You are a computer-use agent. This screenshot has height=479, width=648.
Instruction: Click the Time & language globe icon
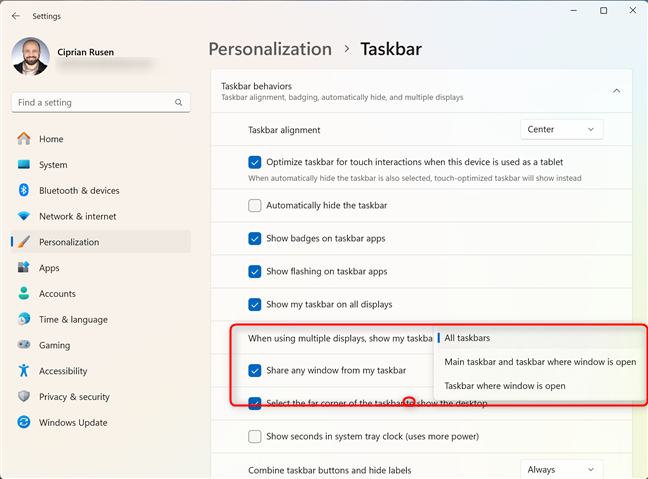(x=24, y=319)
